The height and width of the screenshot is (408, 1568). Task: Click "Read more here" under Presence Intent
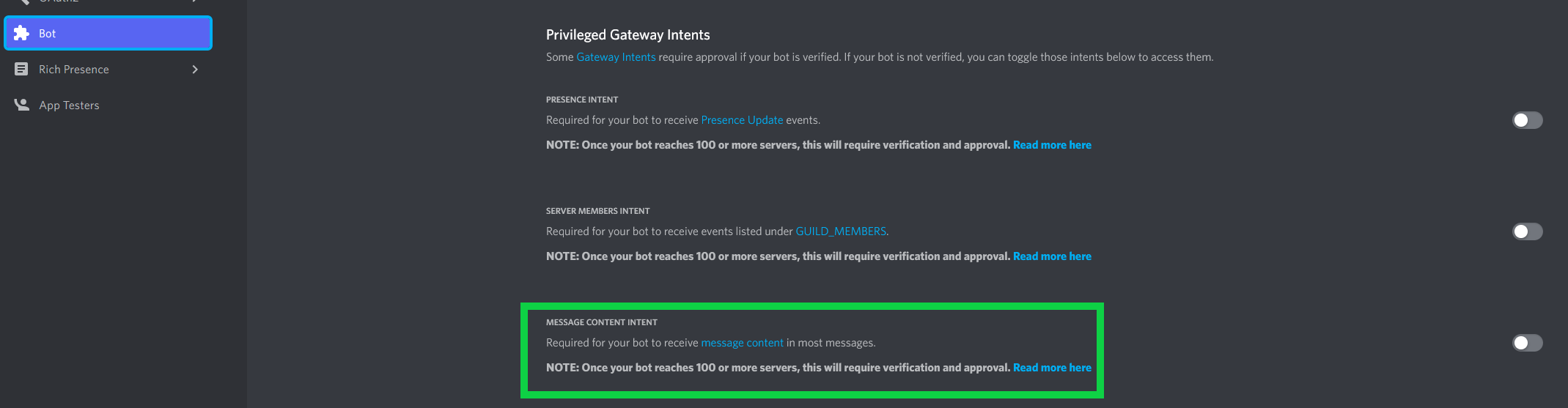(x=1052, y=145)
